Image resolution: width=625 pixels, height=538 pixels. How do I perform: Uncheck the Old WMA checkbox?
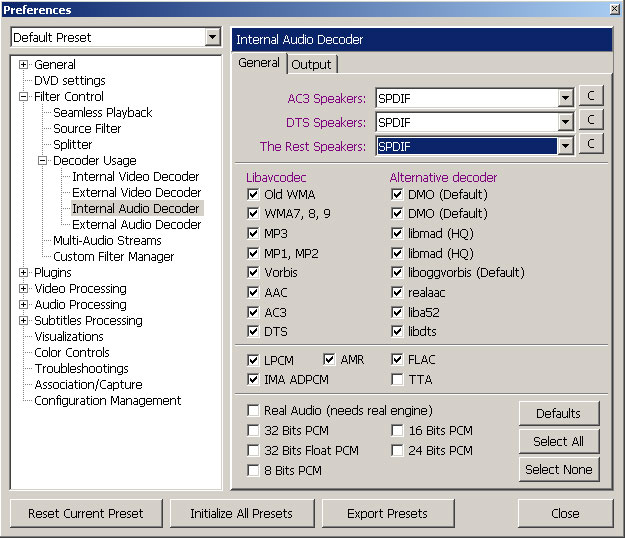tap(253, 194)
